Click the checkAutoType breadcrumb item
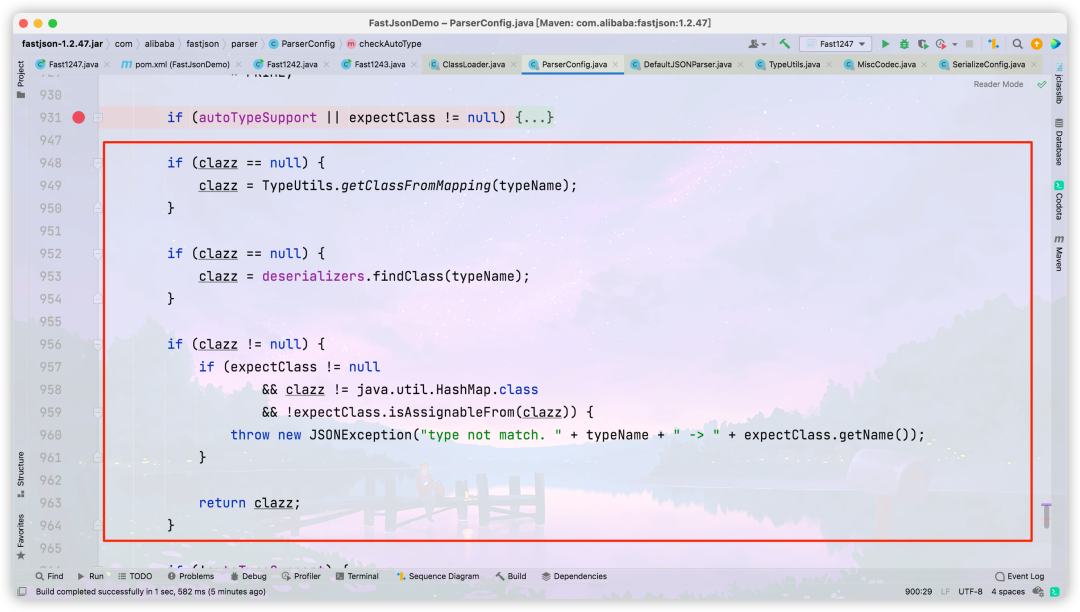Image resolution: width=1080 pixels, height=612 pixels. pyautogui.click(x=384, y=43)
